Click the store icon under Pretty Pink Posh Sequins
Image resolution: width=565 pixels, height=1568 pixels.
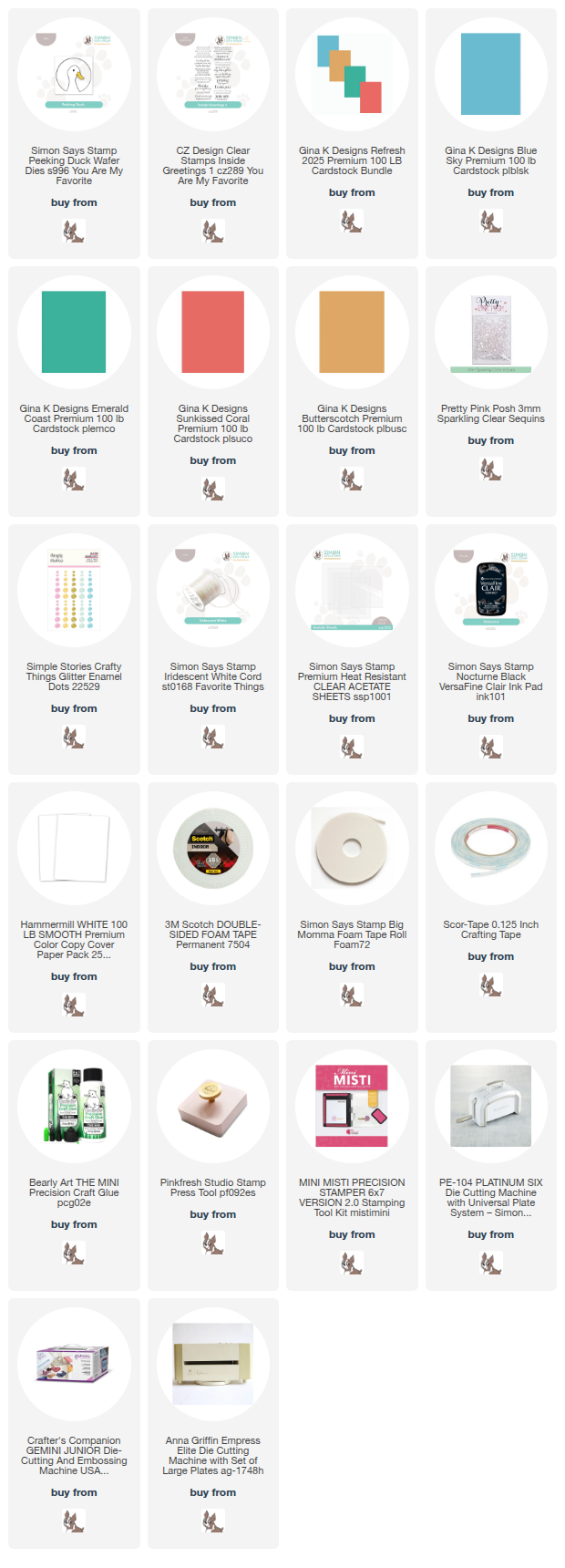491,469
